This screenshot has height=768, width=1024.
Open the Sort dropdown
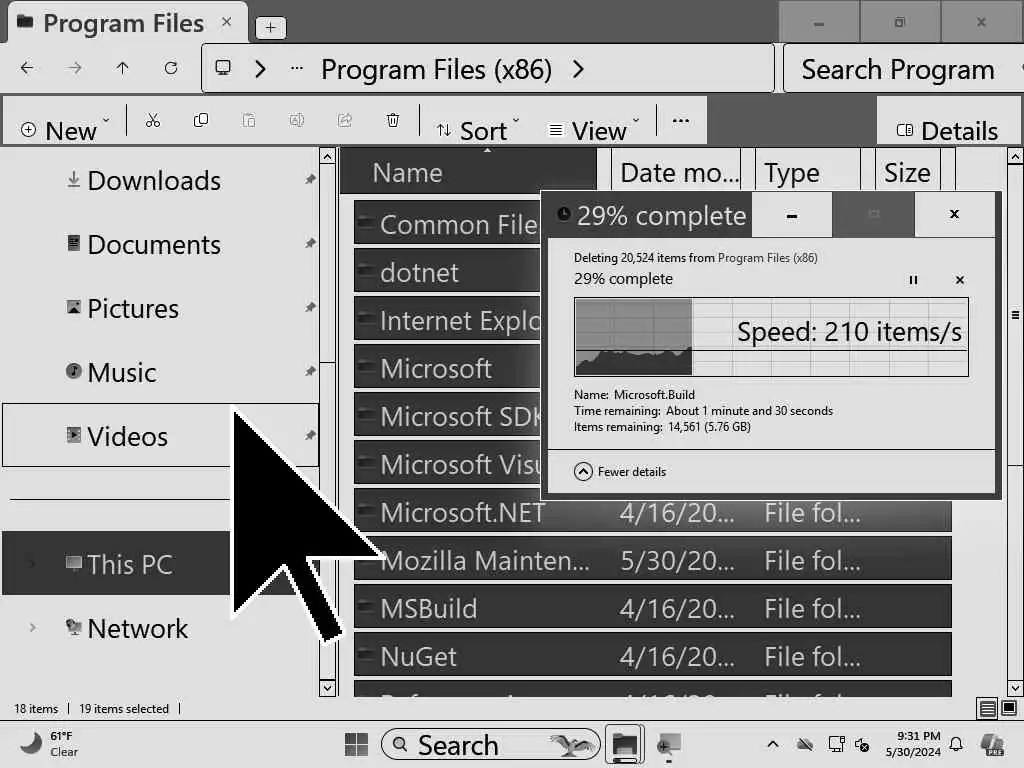click(478, 129)
